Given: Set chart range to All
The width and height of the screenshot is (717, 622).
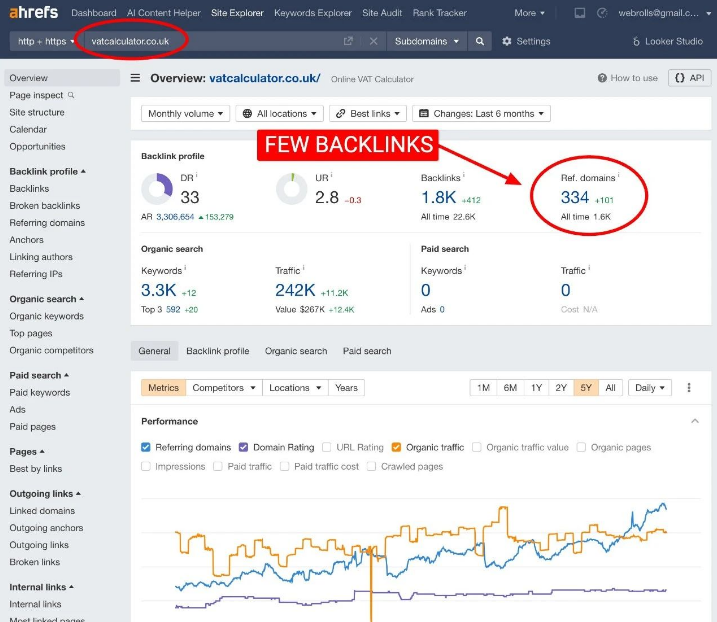Looking at the screenshot, I should (x=610, y=388).
